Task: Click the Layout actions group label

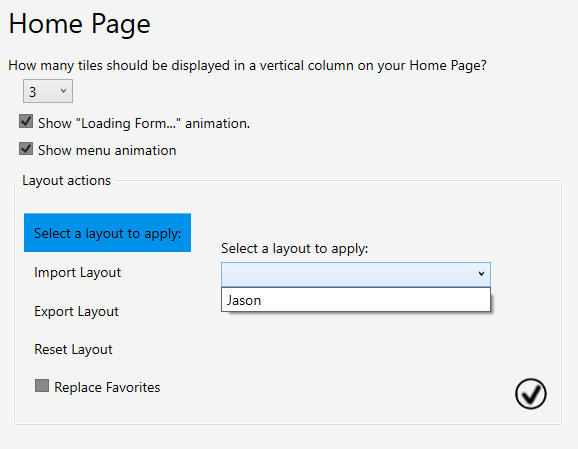Action: (x=66, y=181)
